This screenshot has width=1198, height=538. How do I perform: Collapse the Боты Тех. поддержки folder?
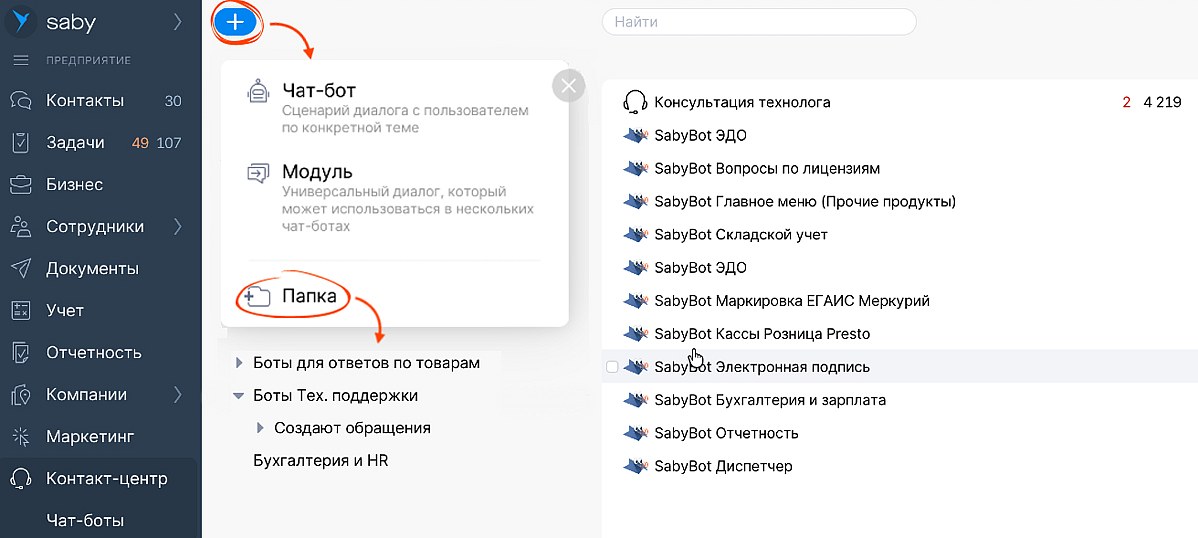tap(238, 396)
